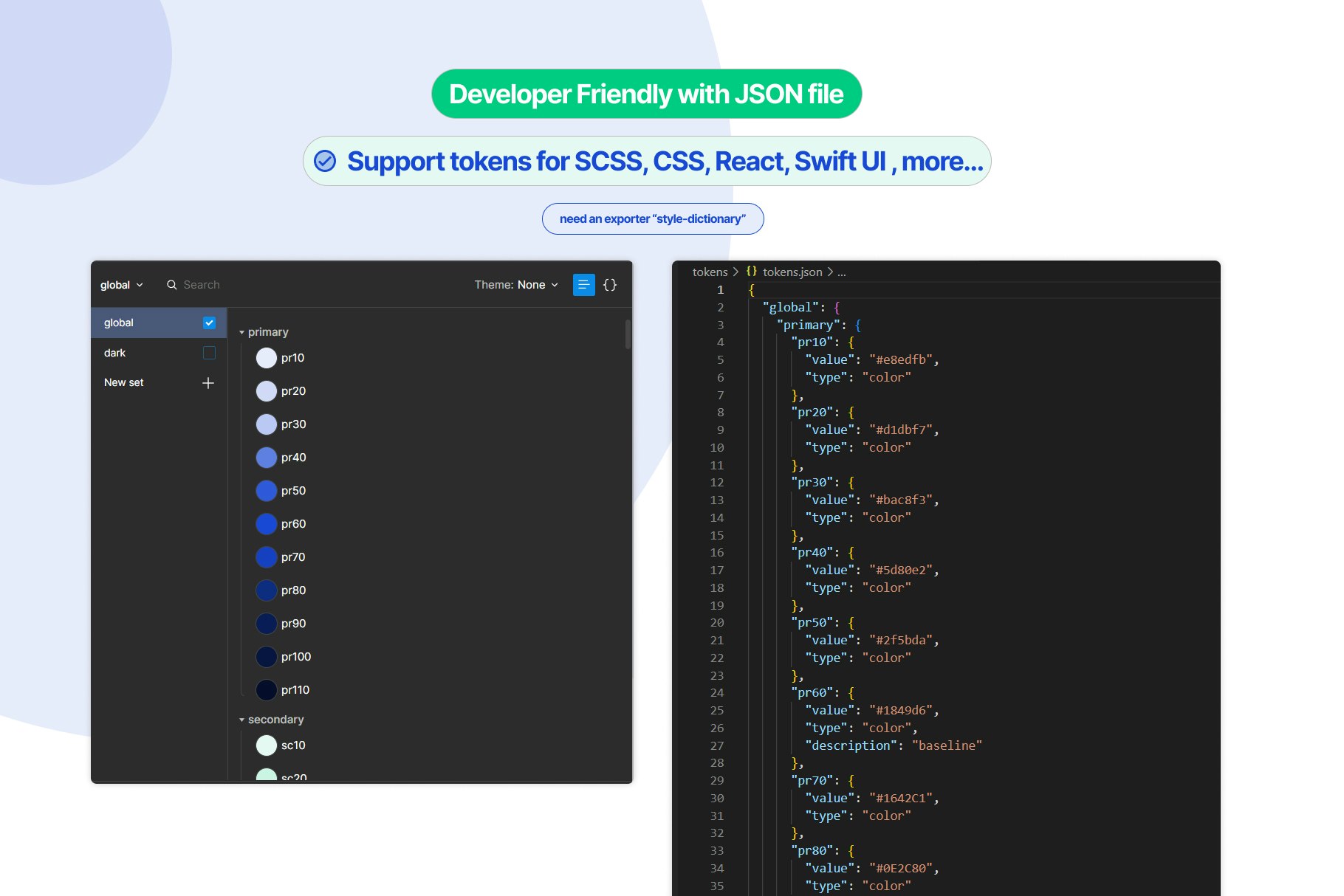Click the Search input field
This screenshot has height=896, width=1344.
pyautogui.click(x=201, y=285)
